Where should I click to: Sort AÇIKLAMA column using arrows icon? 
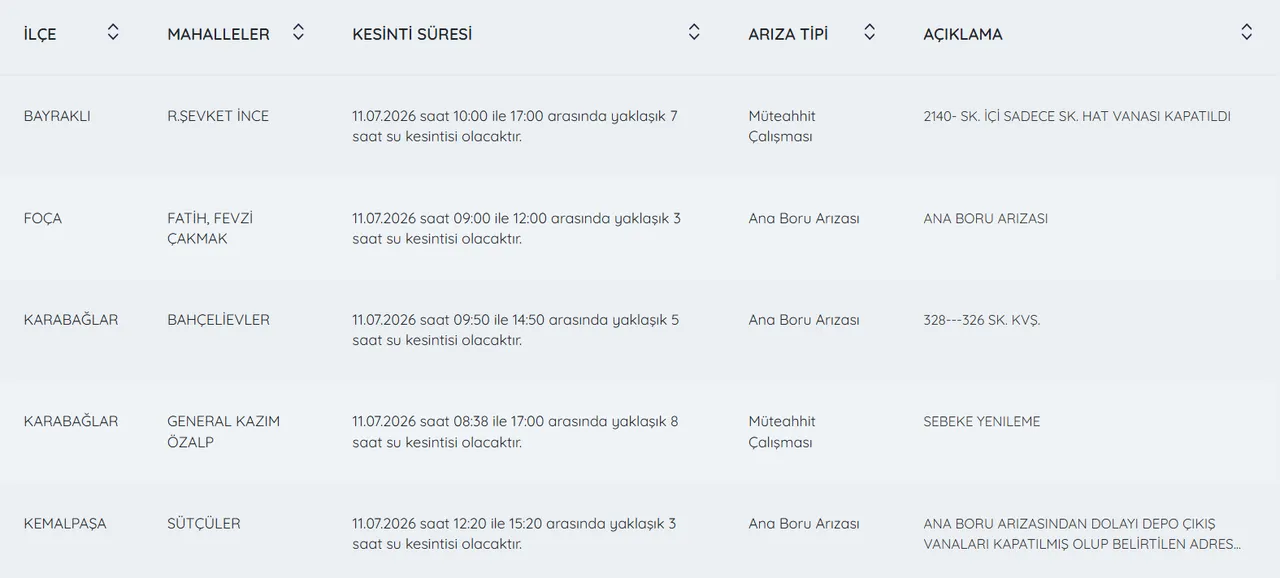click(x=1246, y=32)
